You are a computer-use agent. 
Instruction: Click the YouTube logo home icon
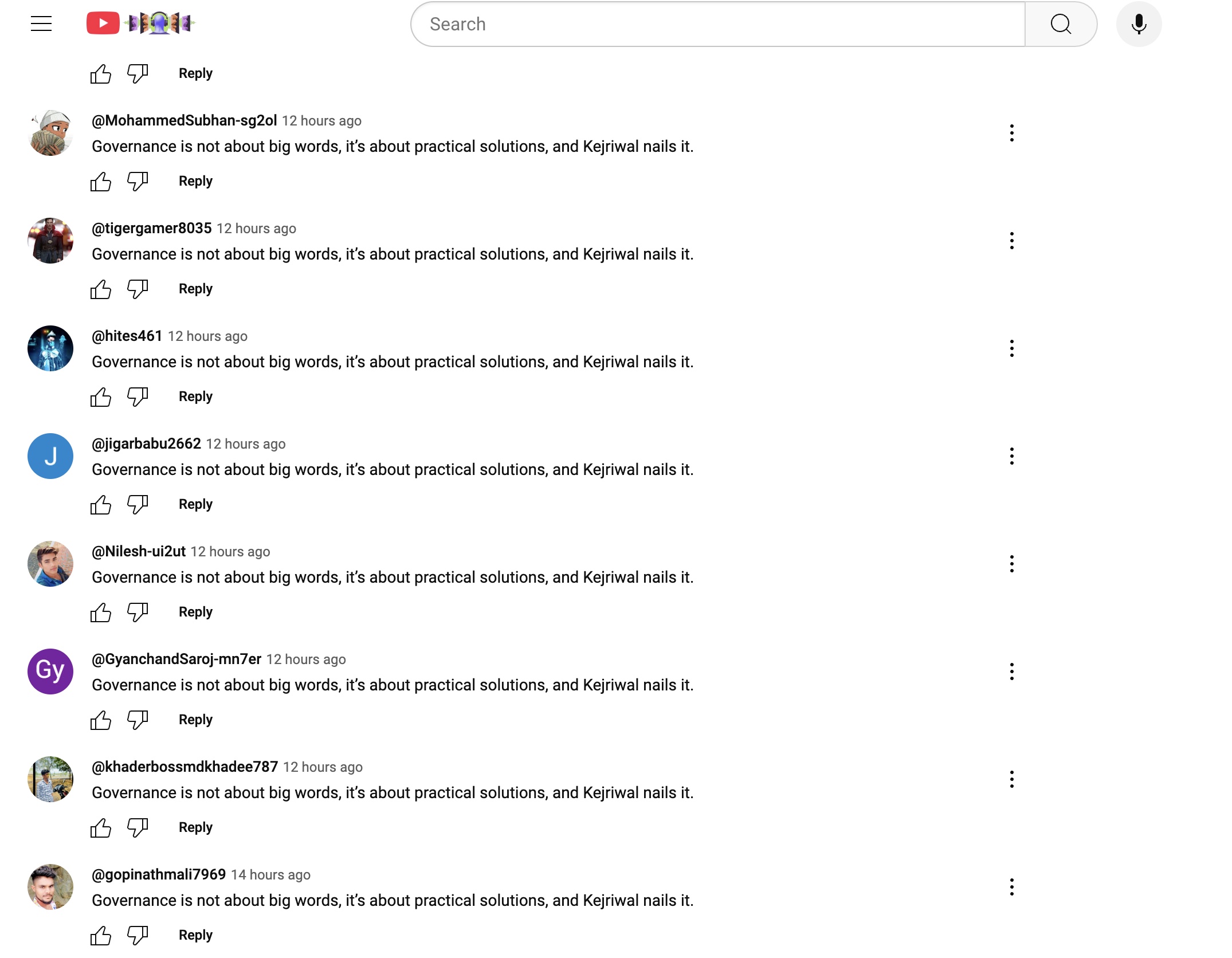pos(103,23)
